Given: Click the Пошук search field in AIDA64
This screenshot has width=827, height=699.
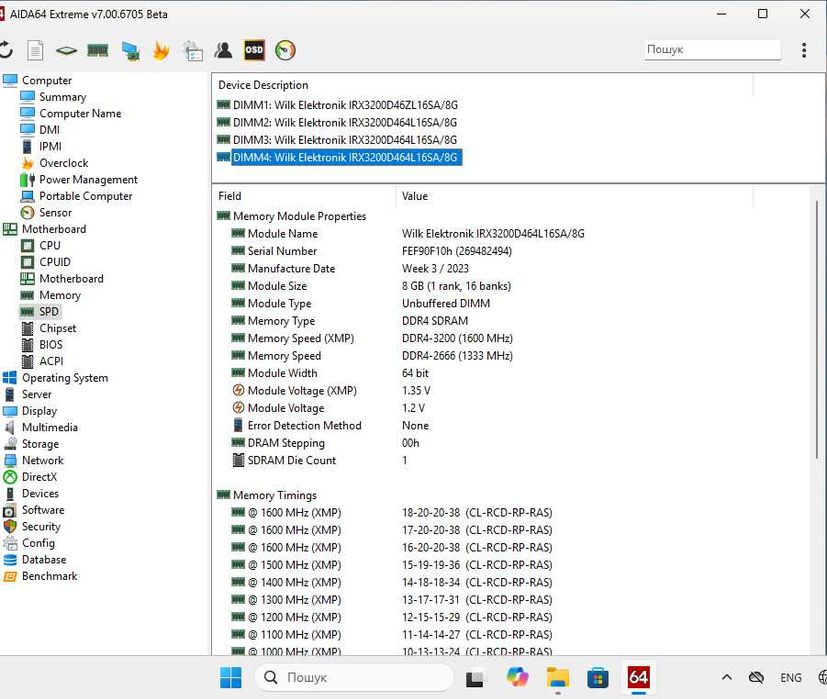Looking at the screenshot, I should click(x=712, y=50).
